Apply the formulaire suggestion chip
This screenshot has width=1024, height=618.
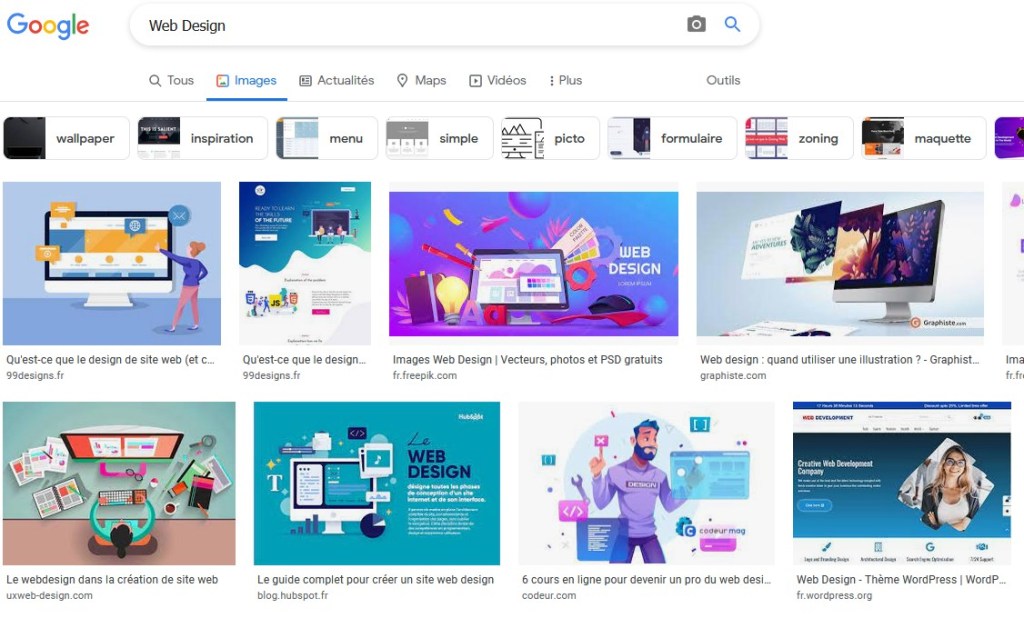672,138
